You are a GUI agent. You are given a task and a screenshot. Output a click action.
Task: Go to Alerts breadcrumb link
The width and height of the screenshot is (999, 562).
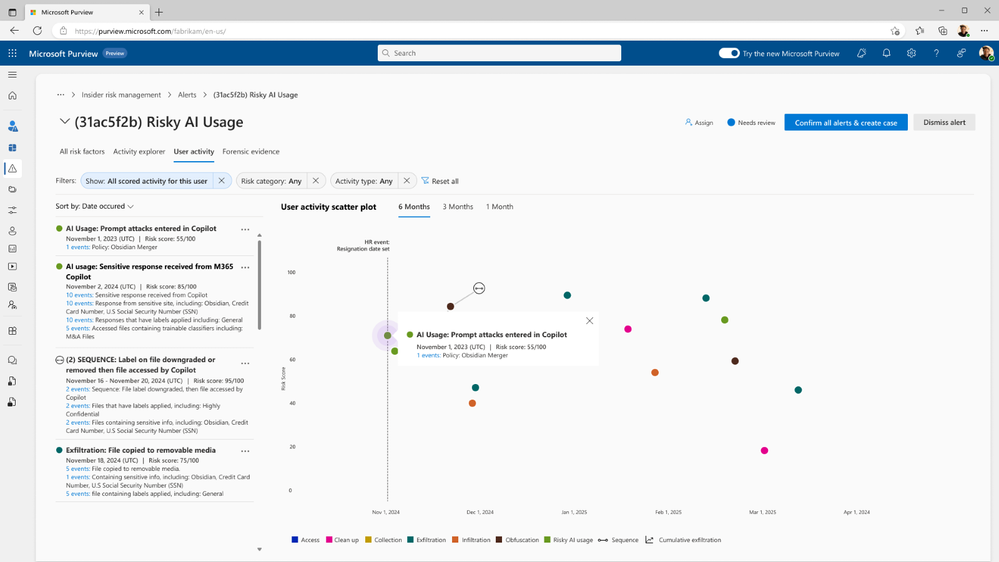coord(187,95)
